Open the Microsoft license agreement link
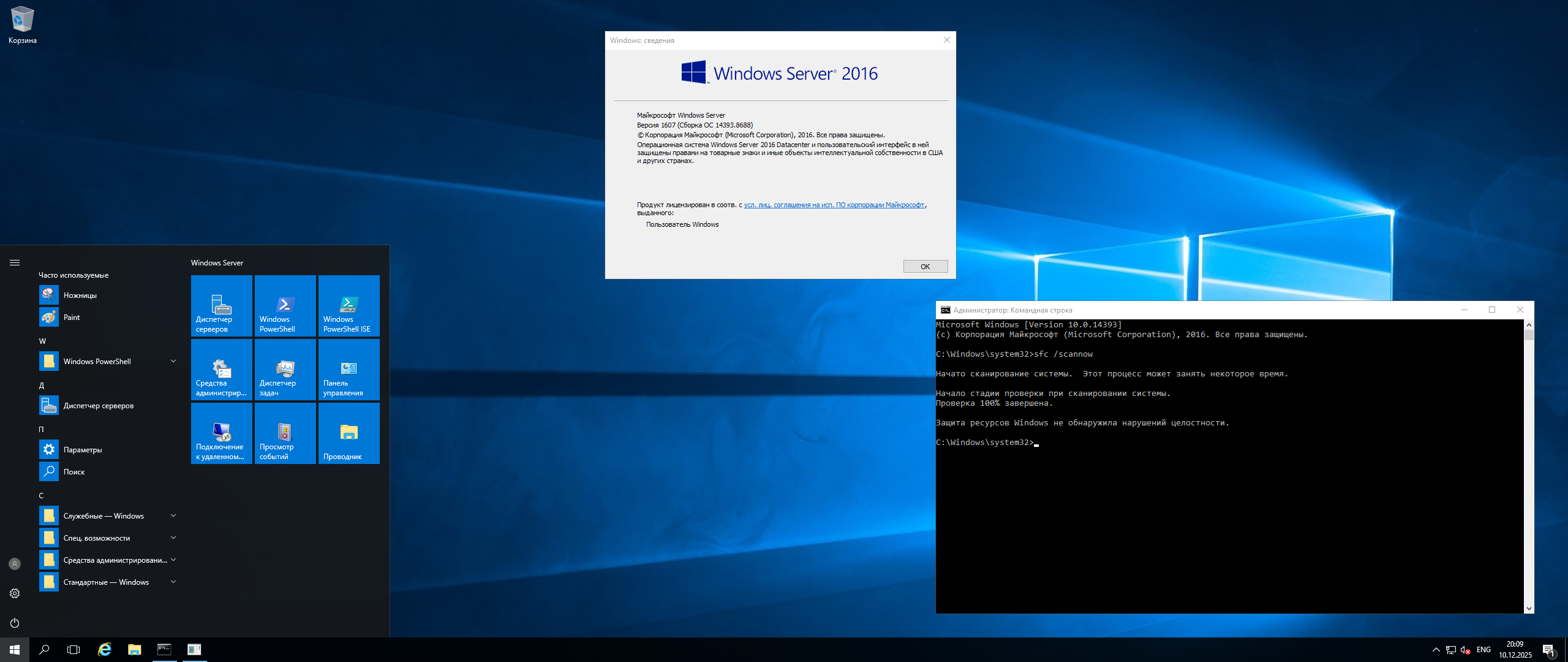The width and height of the screenshot is (1568, 662). [834, 205]
